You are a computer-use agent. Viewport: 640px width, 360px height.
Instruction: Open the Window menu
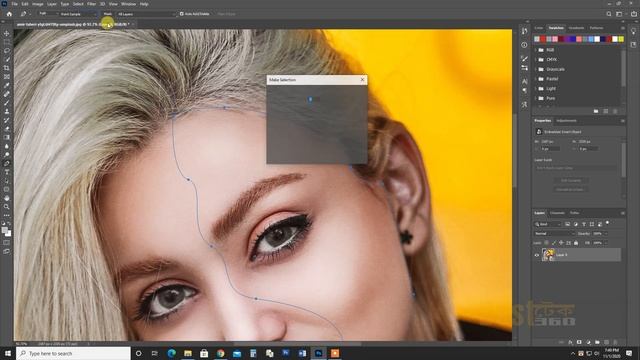click(128, 4)
